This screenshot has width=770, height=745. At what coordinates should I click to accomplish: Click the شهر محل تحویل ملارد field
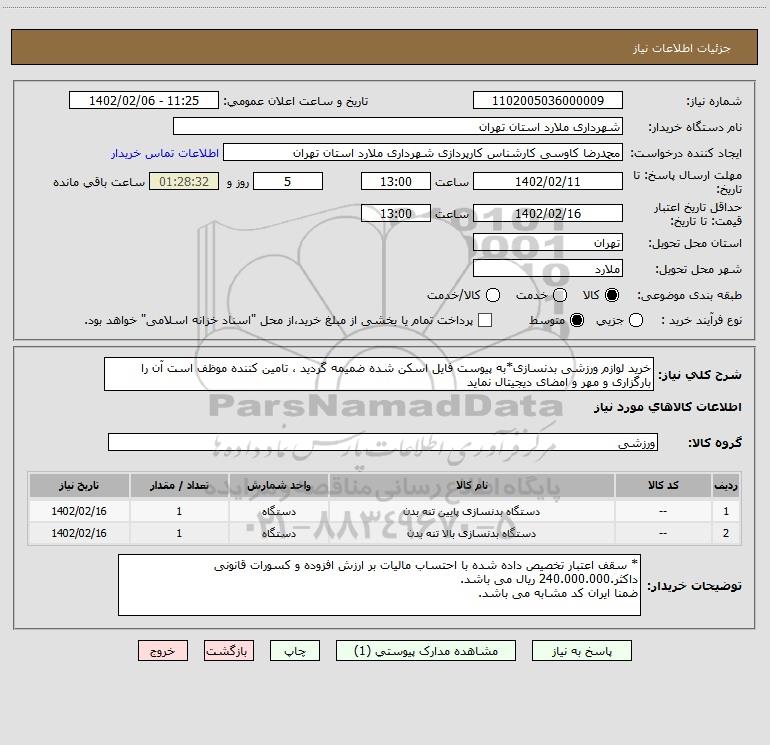548,268
